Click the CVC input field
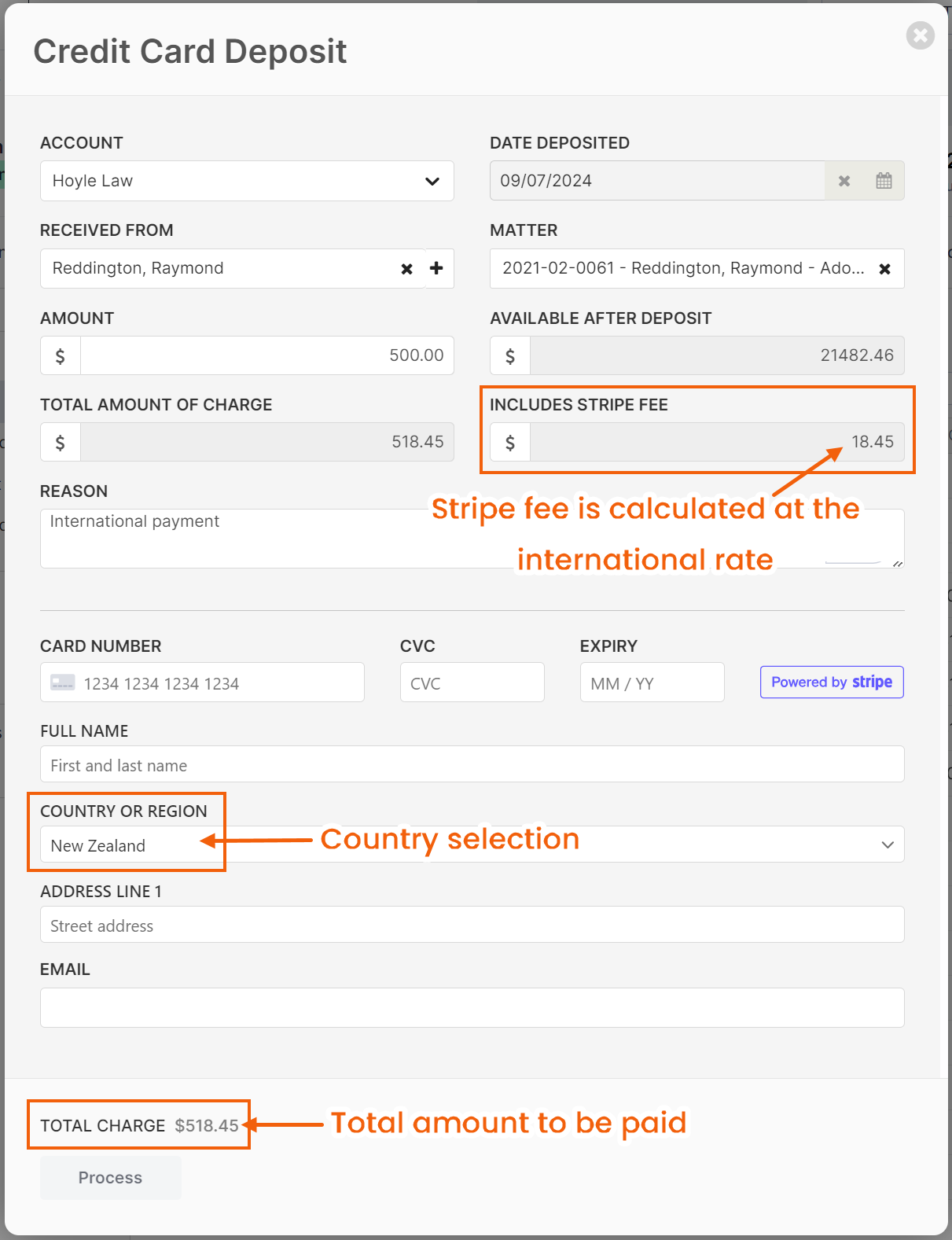 (472, 683)
